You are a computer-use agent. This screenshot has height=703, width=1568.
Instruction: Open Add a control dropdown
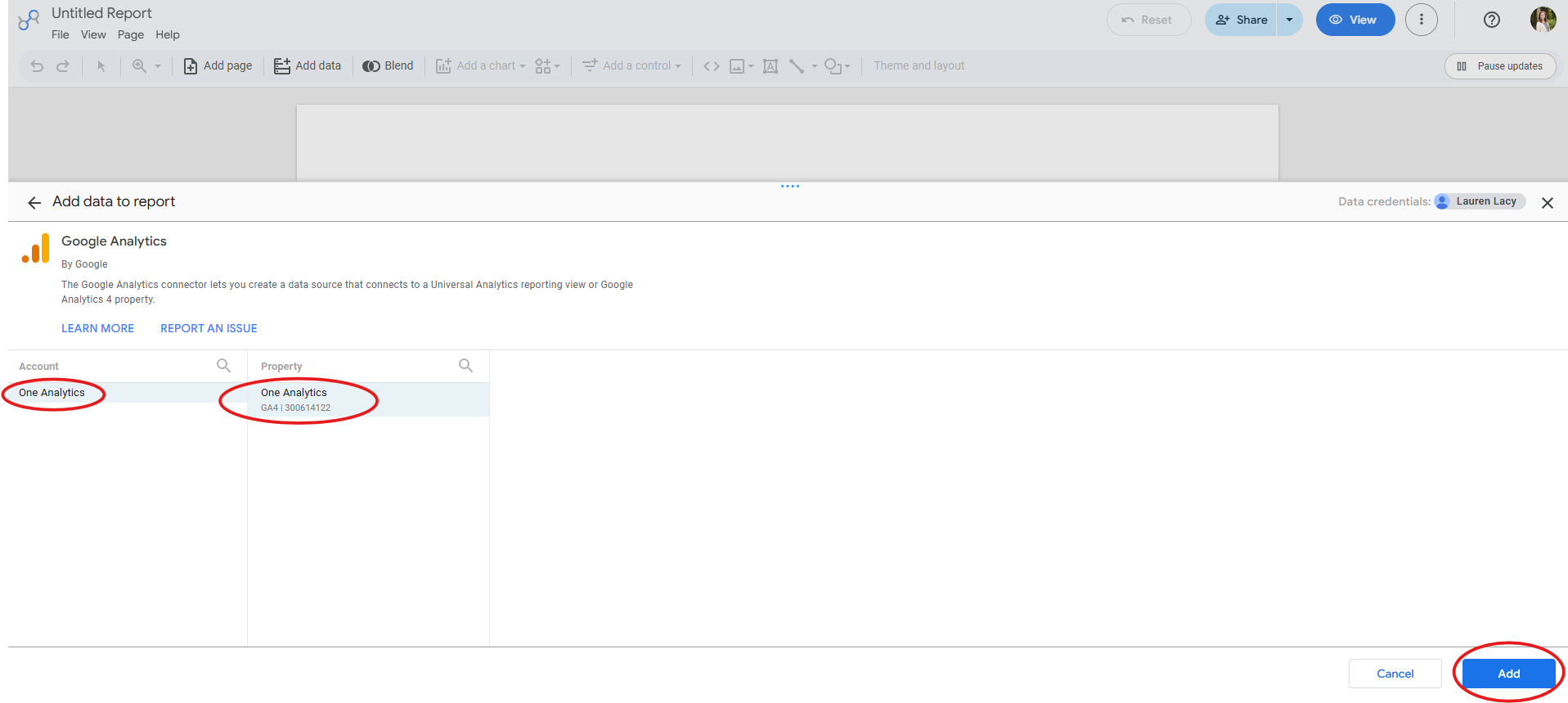[x=631, y=66]
